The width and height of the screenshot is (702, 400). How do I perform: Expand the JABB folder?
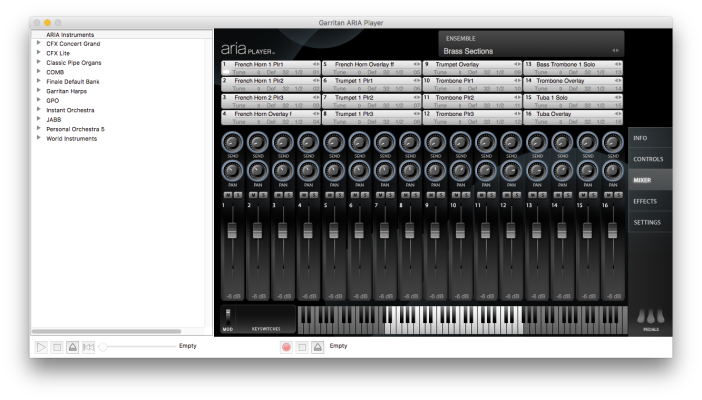39,119
